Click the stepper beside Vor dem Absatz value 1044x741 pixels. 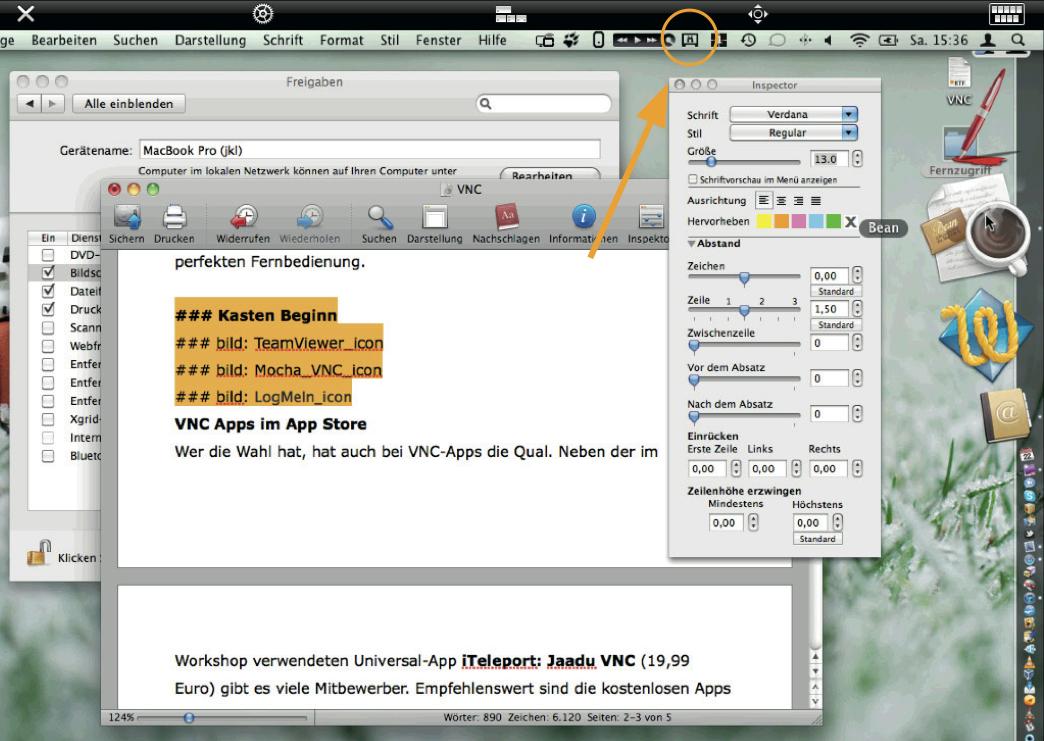click(x=857, y=378)
